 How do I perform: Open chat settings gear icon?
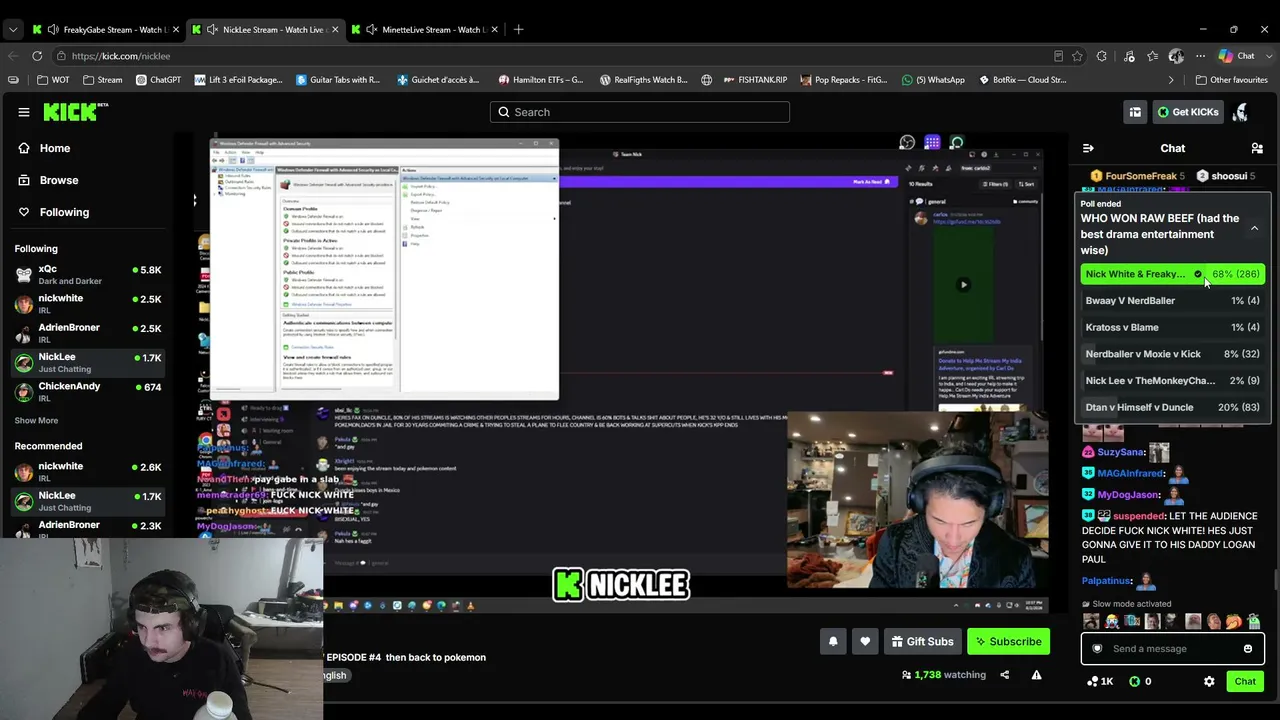(x=1209, y=681)
